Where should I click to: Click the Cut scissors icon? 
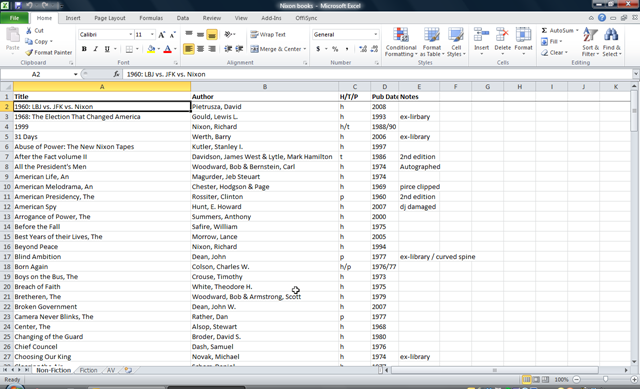click(x=29, y=31)
